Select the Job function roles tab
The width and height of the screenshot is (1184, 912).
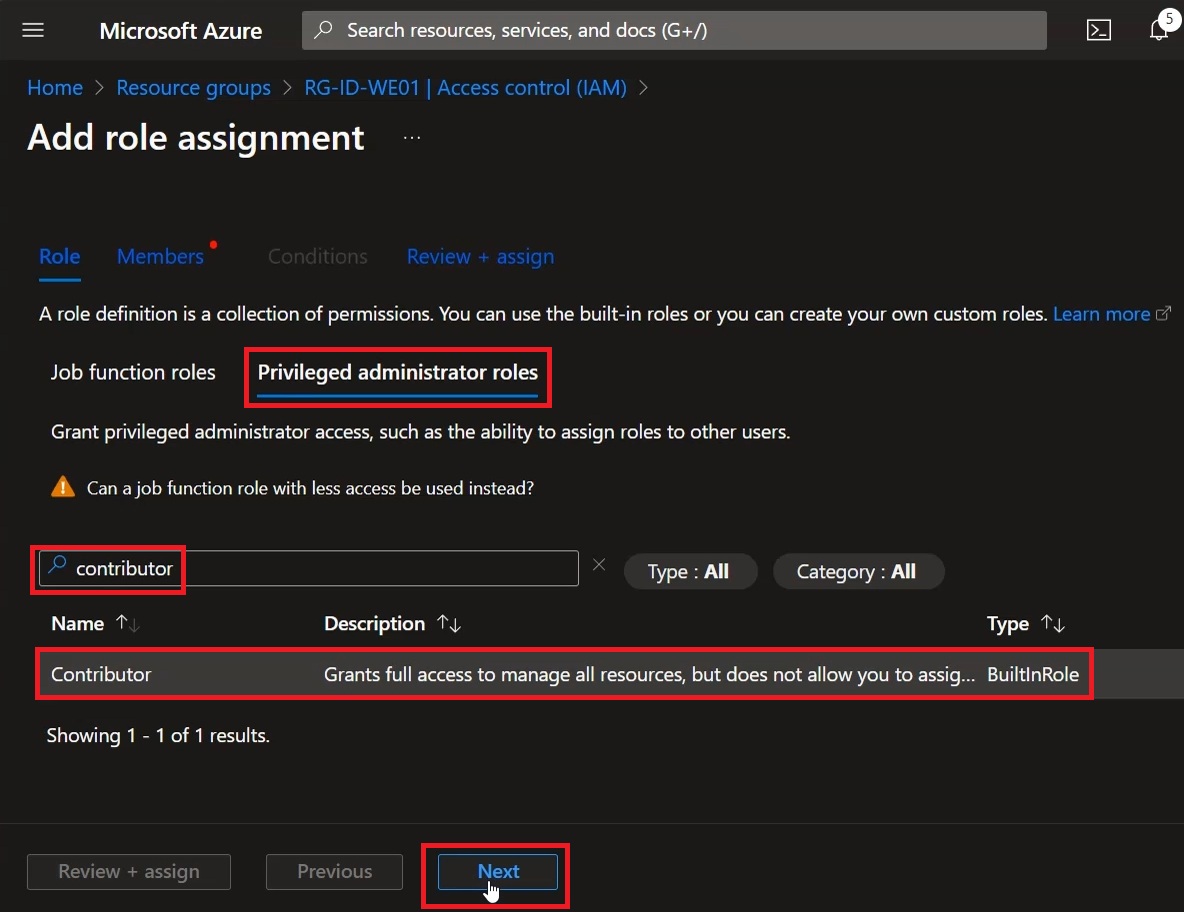(133, 372)
